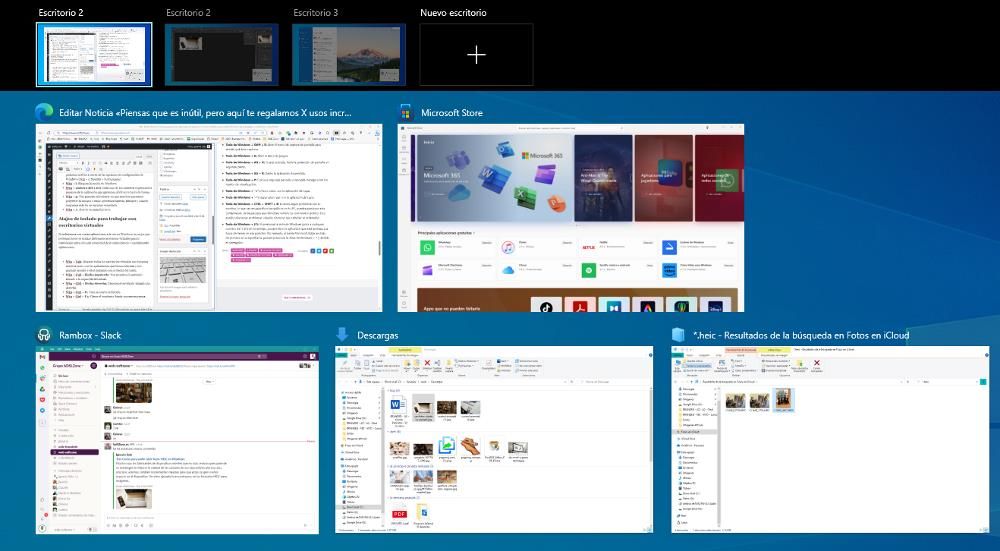1000x551 pixels.
Task: Open the Microsoft Store window preview
Action: (x=571, y=218)
